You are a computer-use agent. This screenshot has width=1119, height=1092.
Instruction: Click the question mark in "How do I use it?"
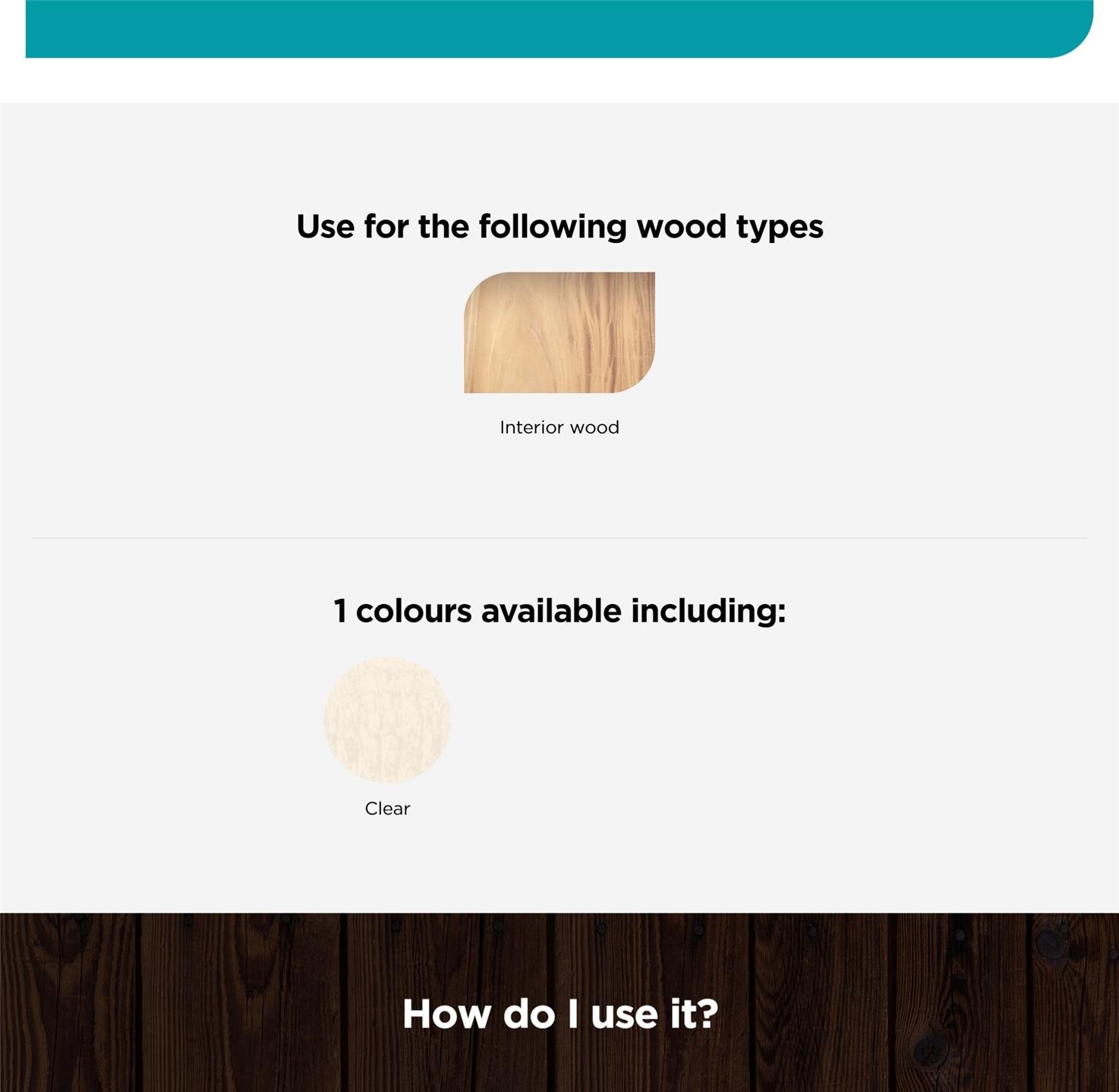pos(708,1015)
